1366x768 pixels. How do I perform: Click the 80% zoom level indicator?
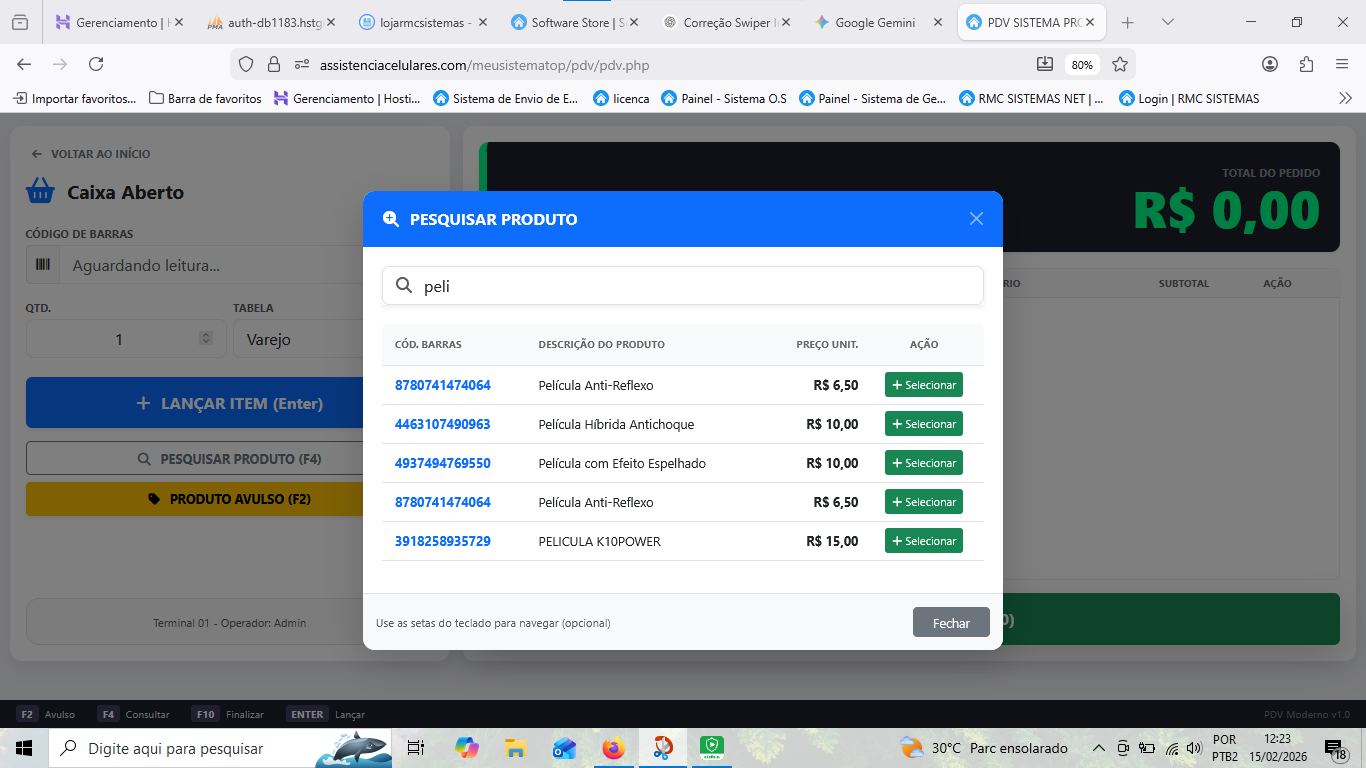coord(1081,65)
